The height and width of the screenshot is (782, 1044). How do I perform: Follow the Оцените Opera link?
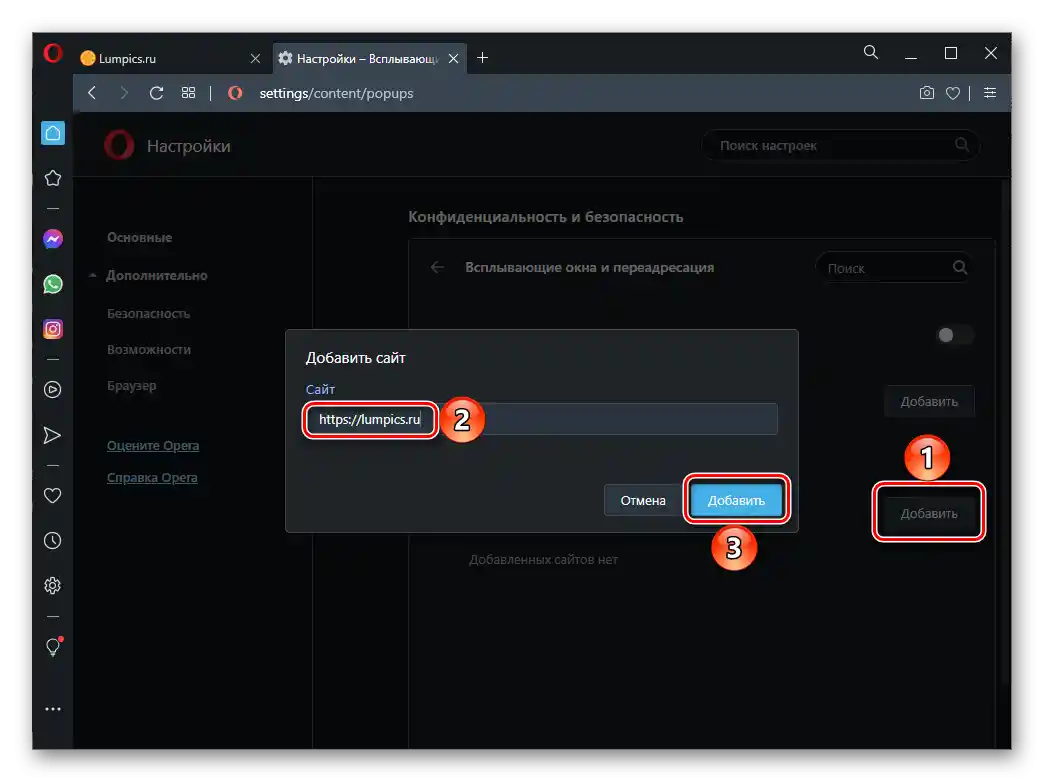pyautogui.click(x=153, y=446)
